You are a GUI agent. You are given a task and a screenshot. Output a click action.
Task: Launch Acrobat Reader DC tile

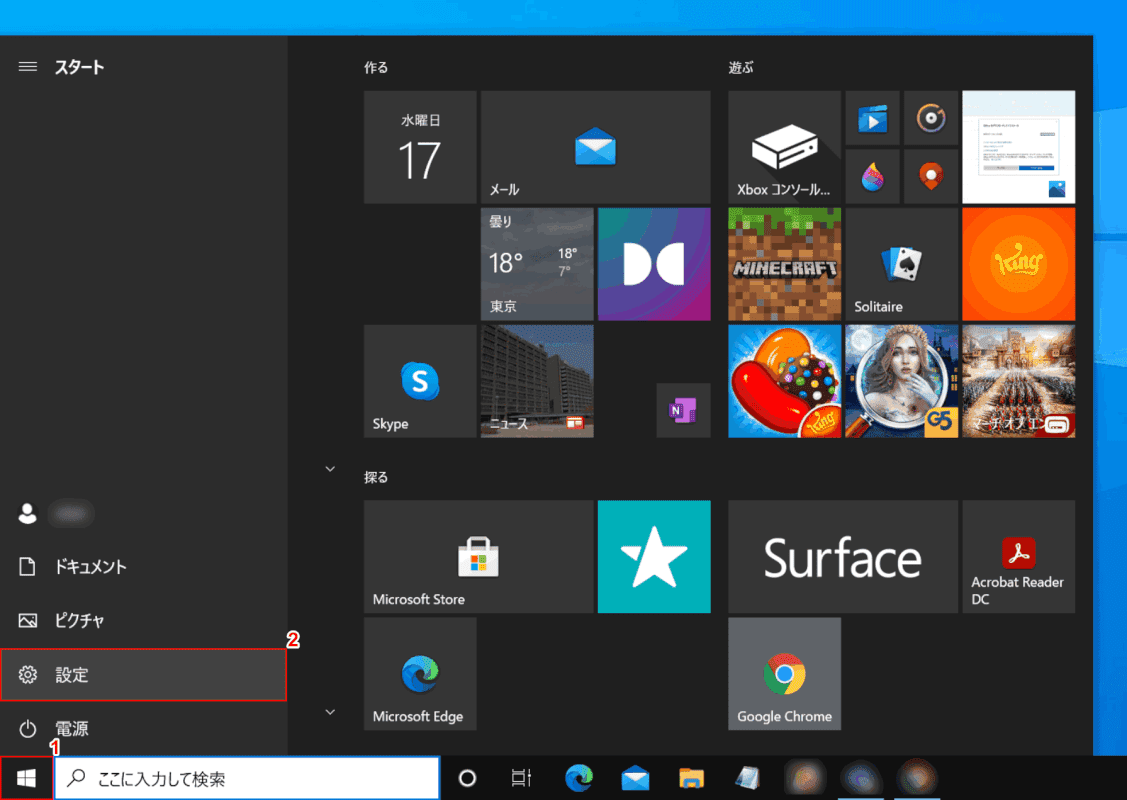(1018, 556)
